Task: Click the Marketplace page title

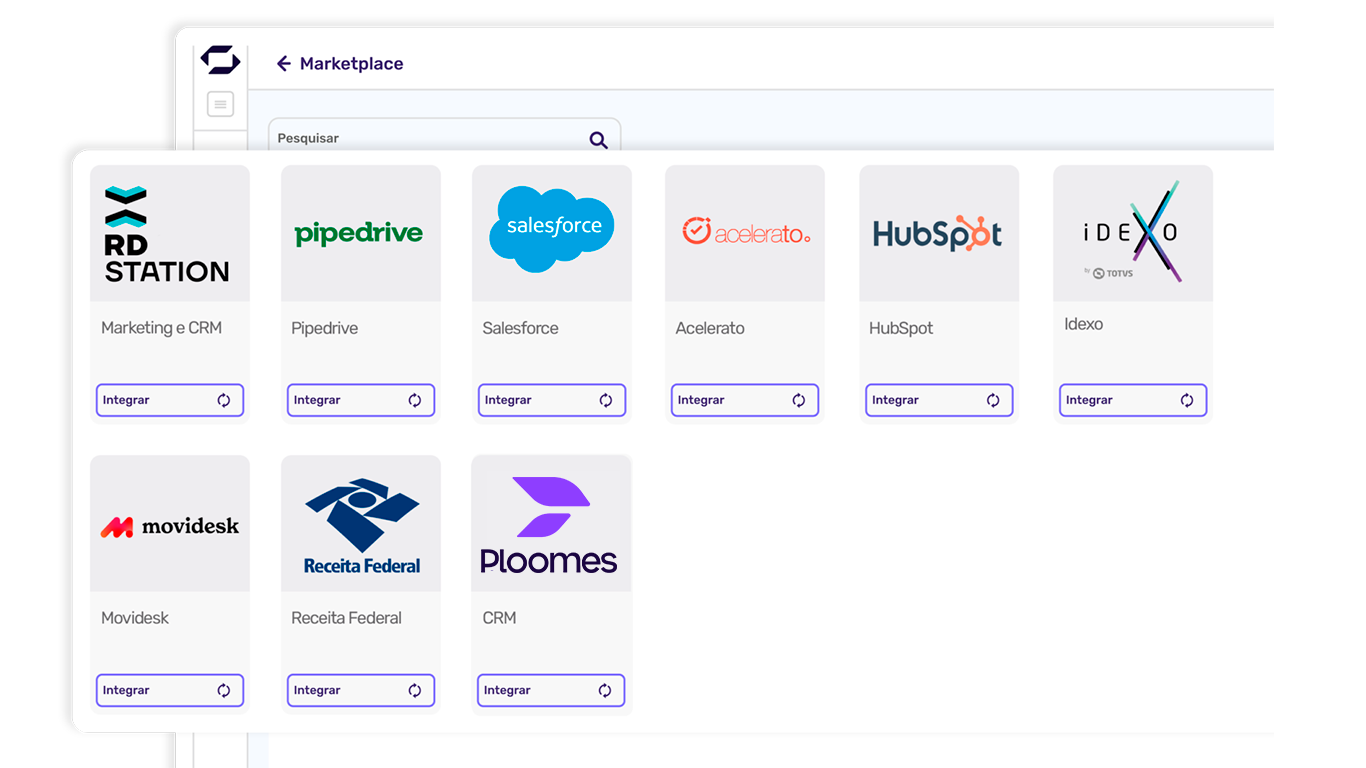Action: (351, 64)
